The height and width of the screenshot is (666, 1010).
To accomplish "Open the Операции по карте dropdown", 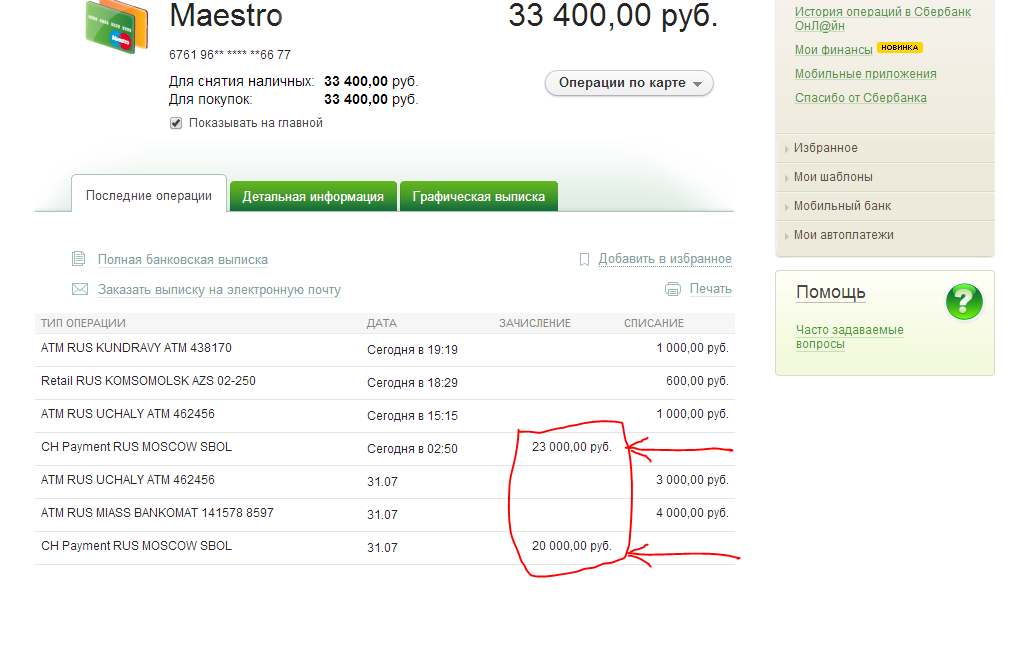I will (629, 83).
